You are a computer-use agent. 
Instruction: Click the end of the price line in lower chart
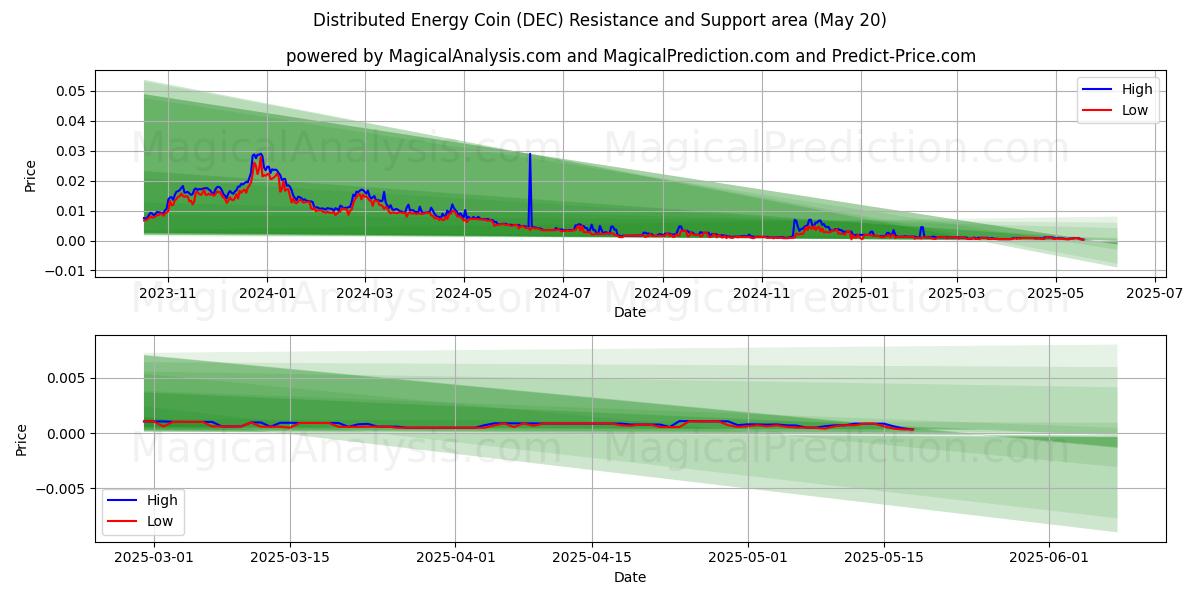coord(913,429)
